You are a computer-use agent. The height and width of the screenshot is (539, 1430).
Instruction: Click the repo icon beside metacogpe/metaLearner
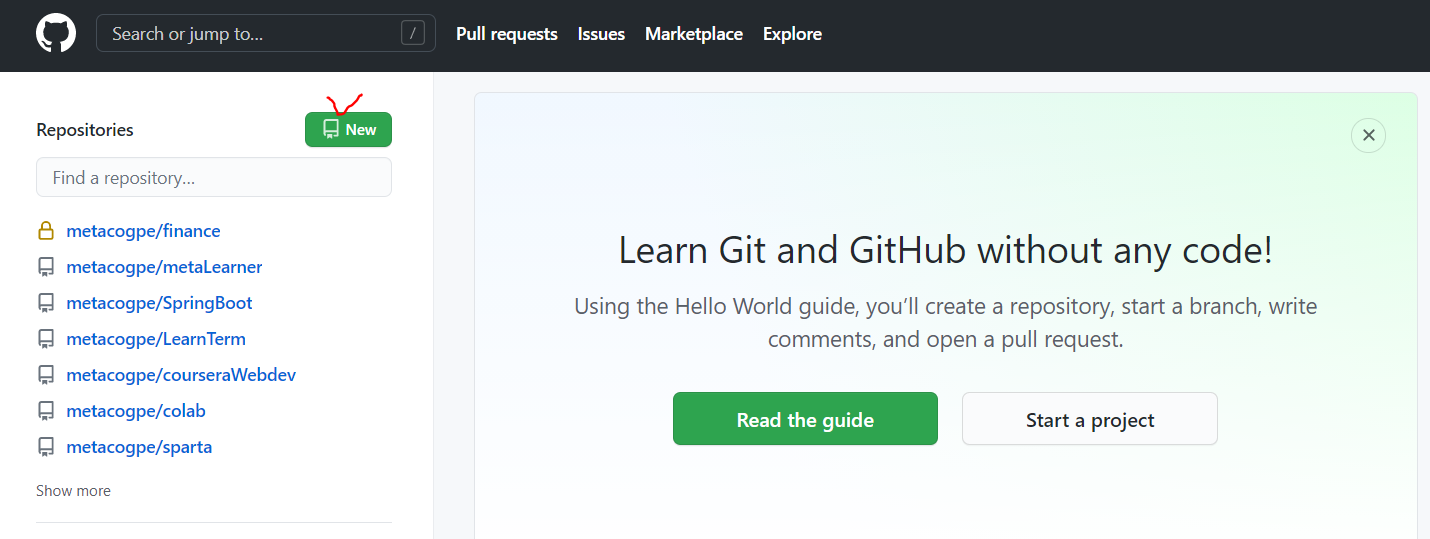click(x=46, y=267)
